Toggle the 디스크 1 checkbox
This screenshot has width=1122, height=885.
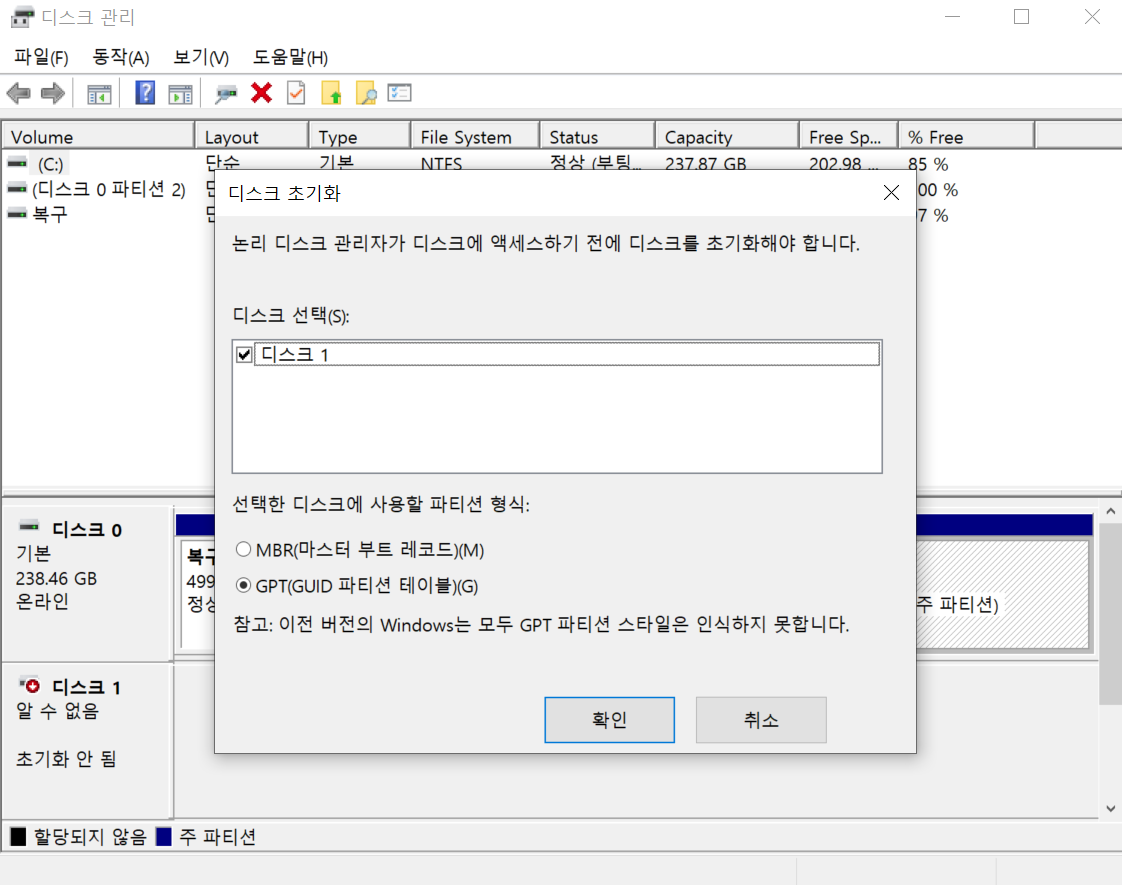click(244, 354)
